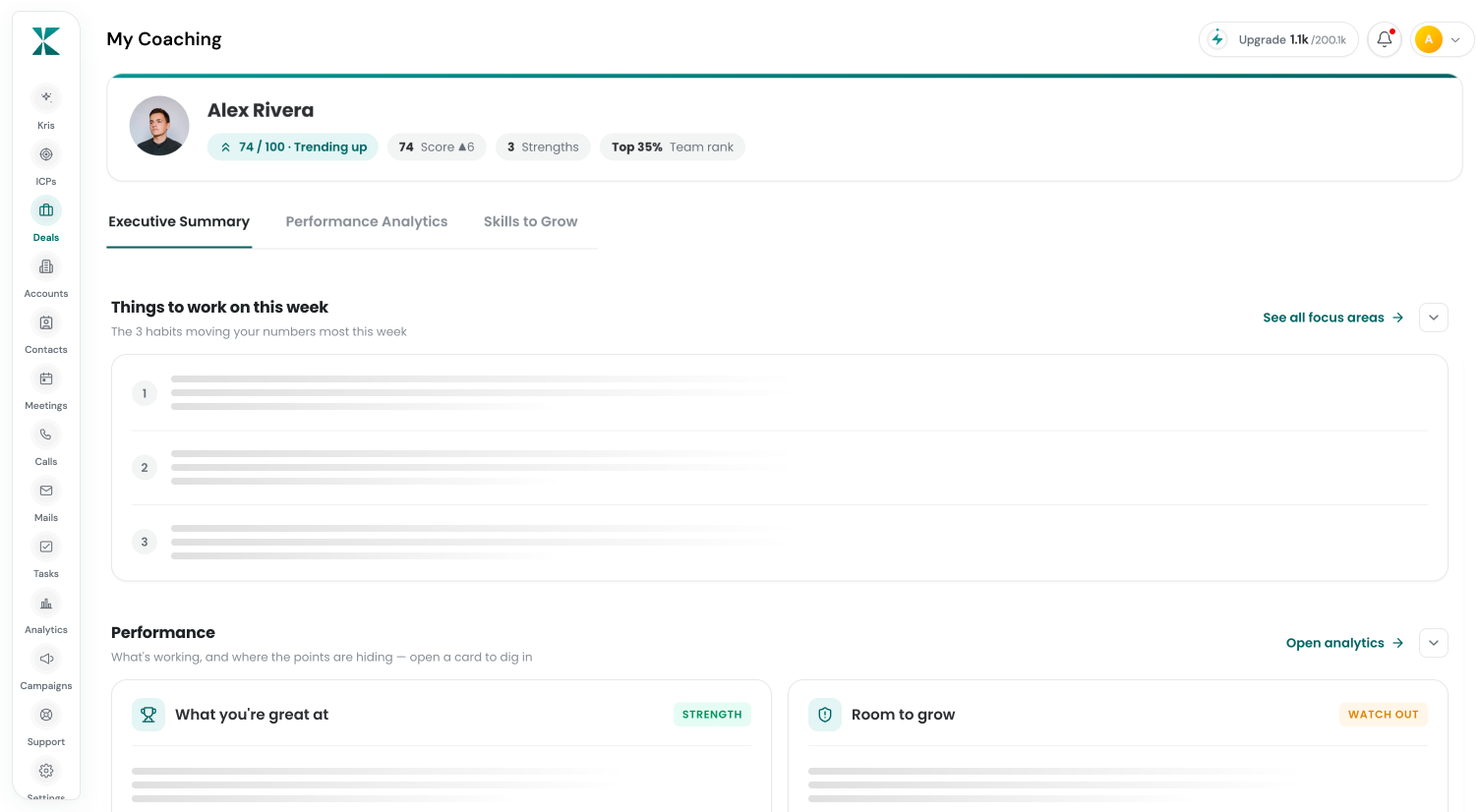The width and height of the screenshot is (1478, 812).
Task: Open the Calls phone icon
Action: click(x=46, y=435)
